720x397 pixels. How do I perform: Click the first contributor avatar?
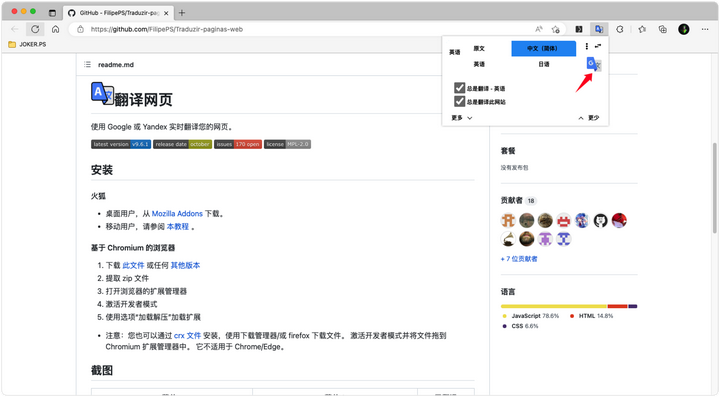tap(508, 220)
